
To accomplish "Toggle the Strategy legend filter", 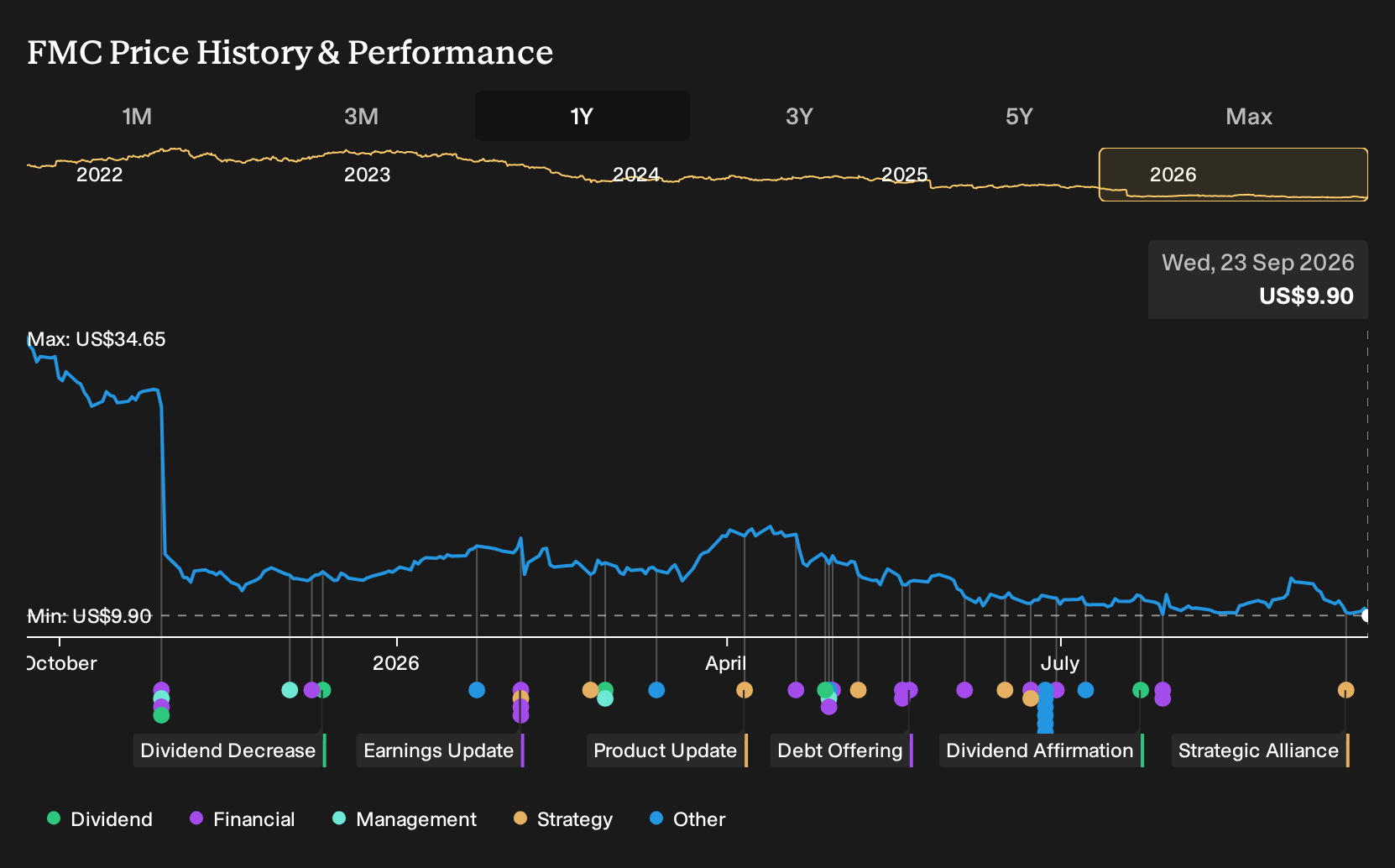I will 563,819.
